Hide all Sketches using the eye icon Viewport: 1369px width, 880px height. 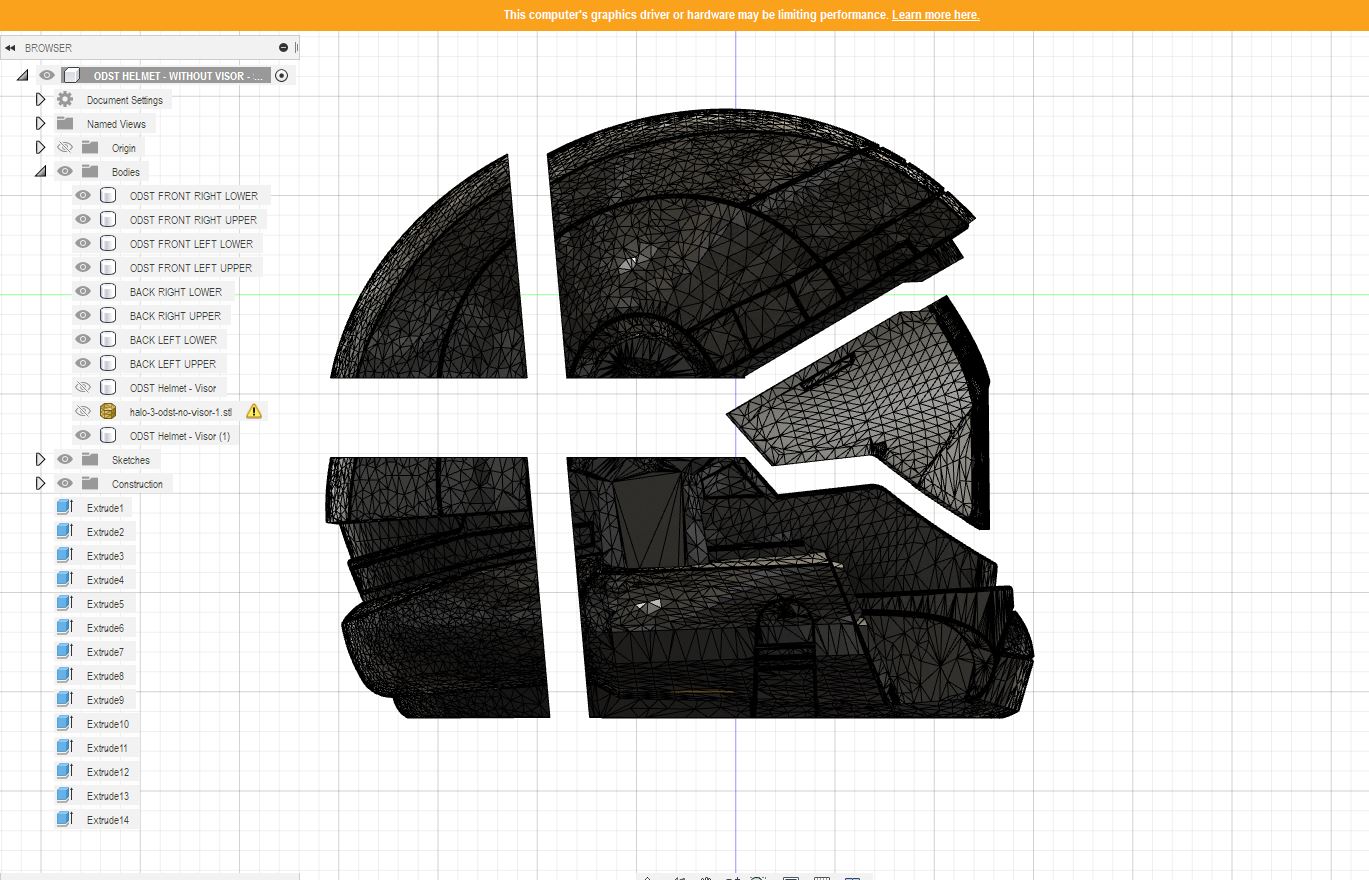pos(65,460)
